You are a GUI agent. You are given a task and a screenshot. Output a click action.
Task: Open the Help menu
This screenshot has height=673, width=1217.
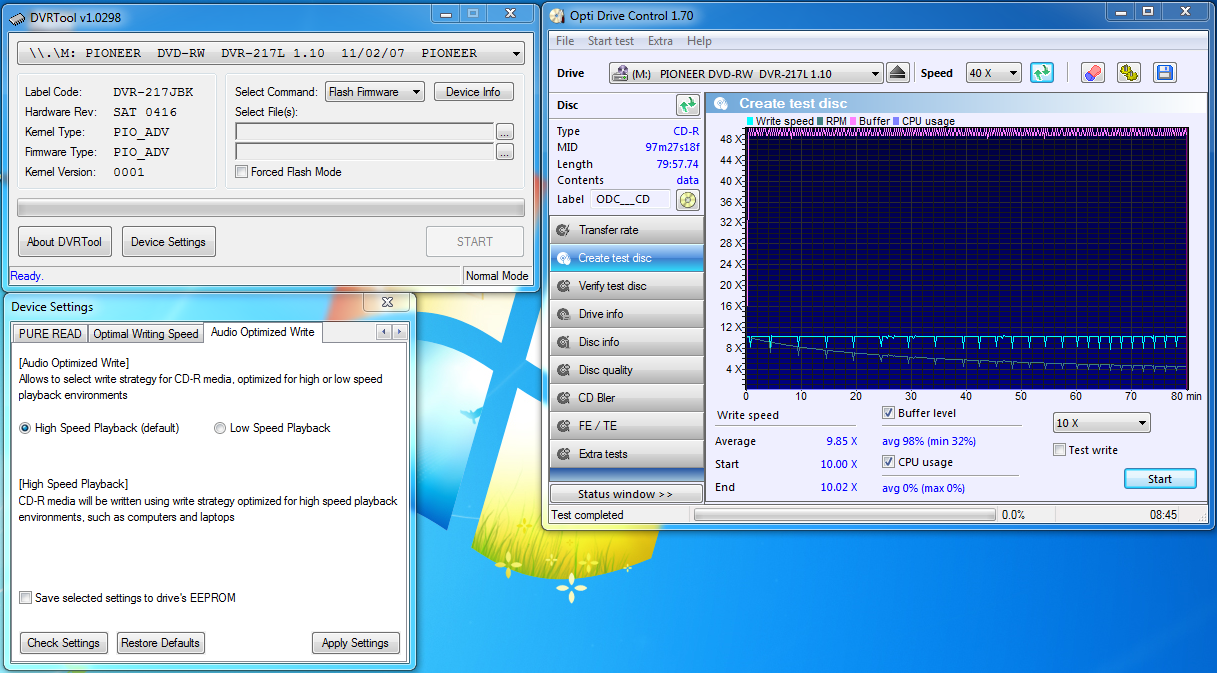click(700, 41)
